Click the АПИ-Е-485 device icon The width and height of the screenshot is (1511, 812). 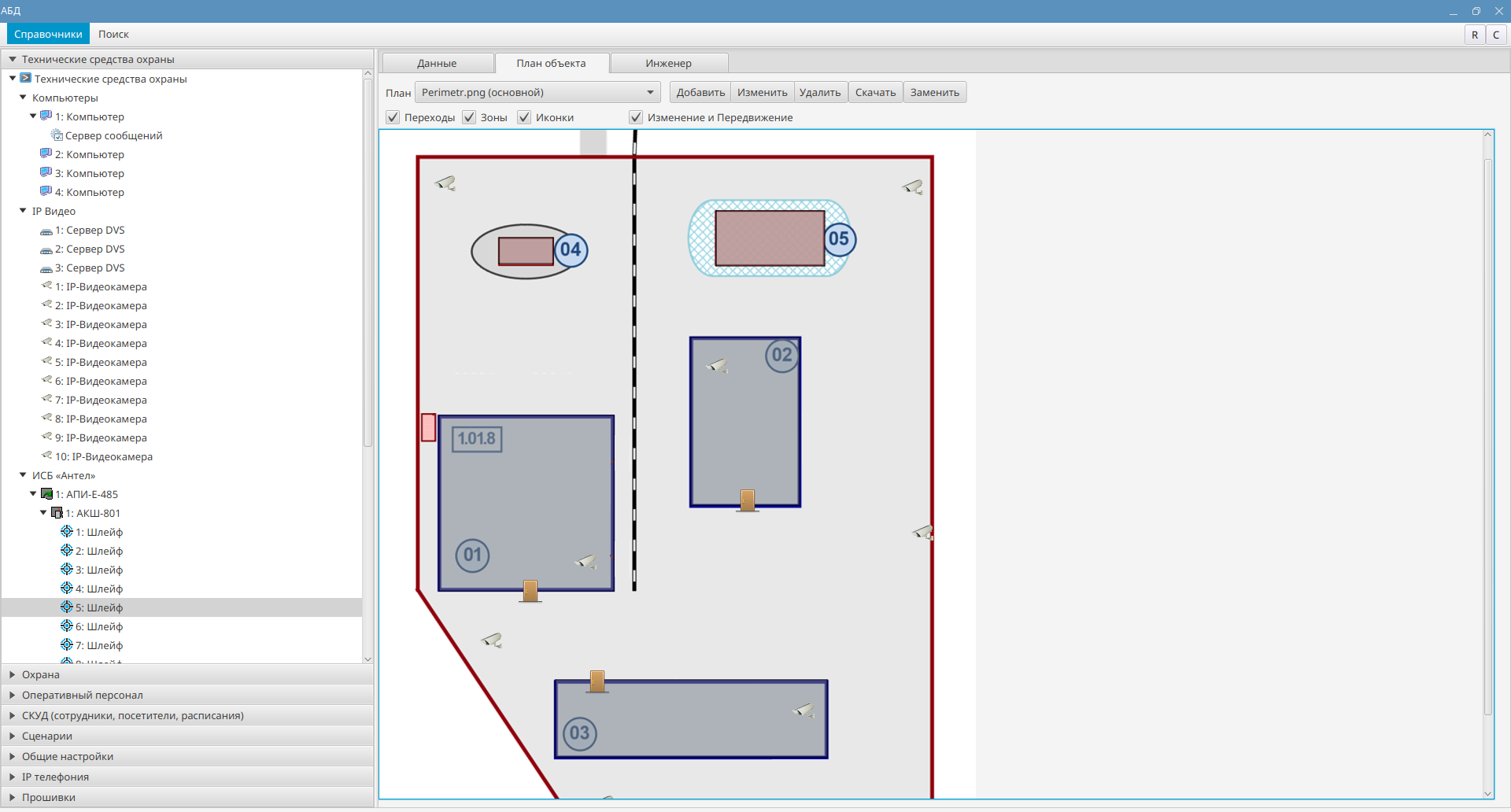pos(46,494)
